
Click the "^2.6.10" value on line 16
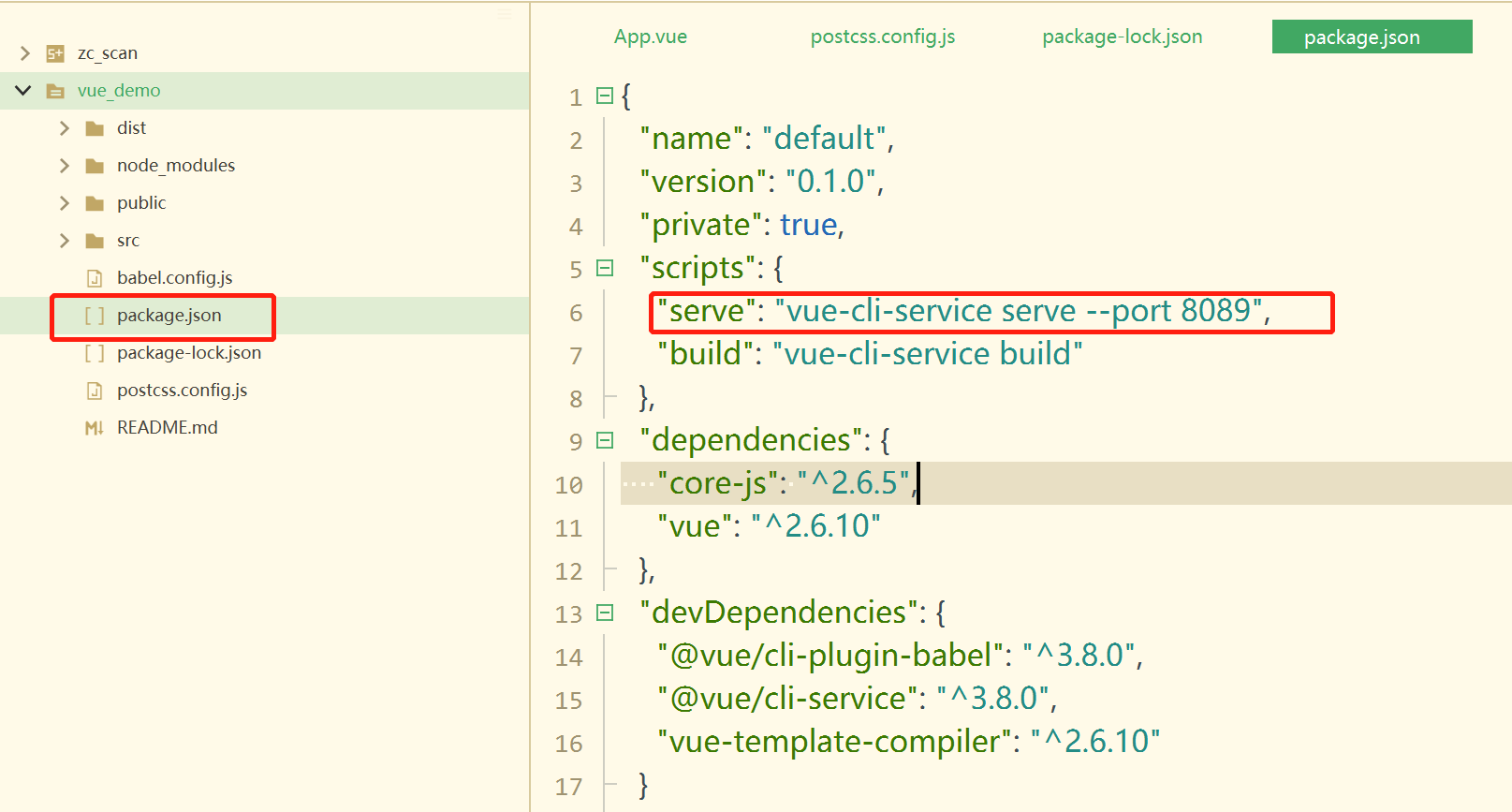tap(1095, 742)
